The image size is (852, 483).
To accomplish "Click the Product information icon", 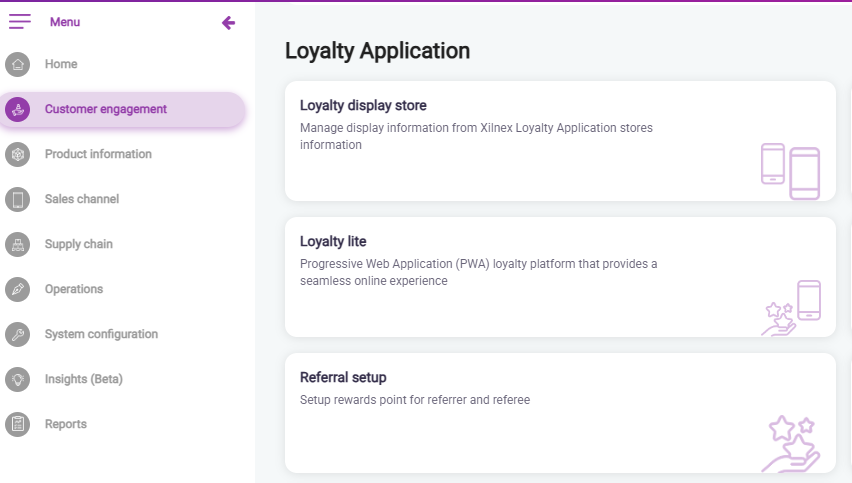I will point(17,155).
